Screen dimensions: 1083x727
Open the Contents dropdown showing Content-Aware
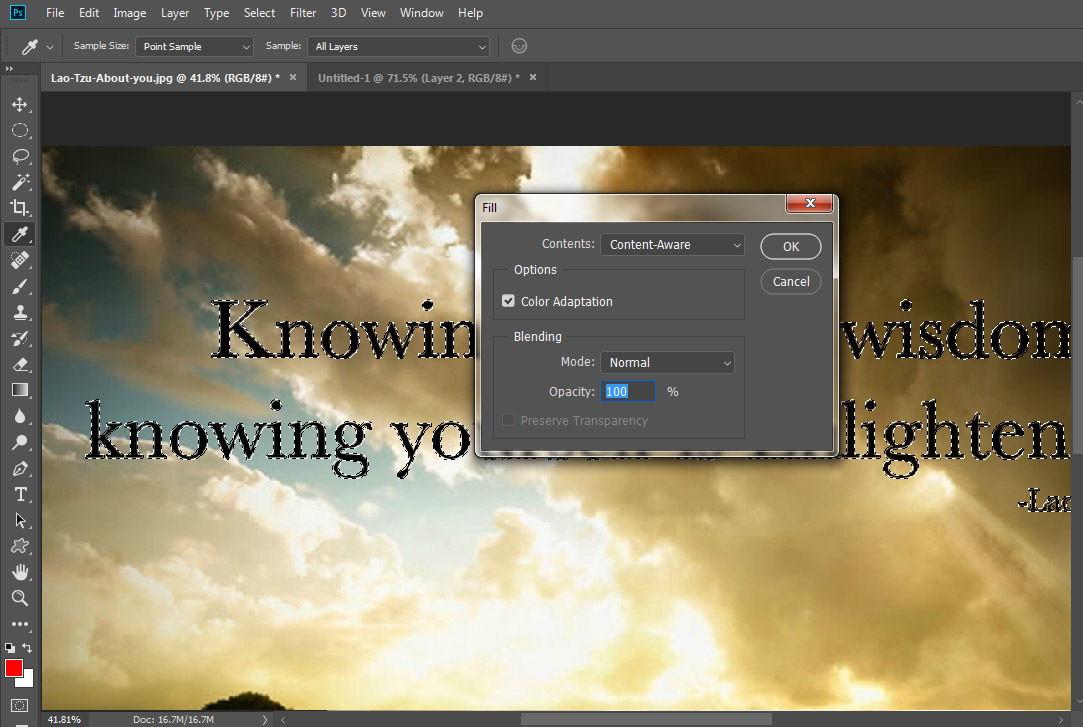click(x=672, y=244)
